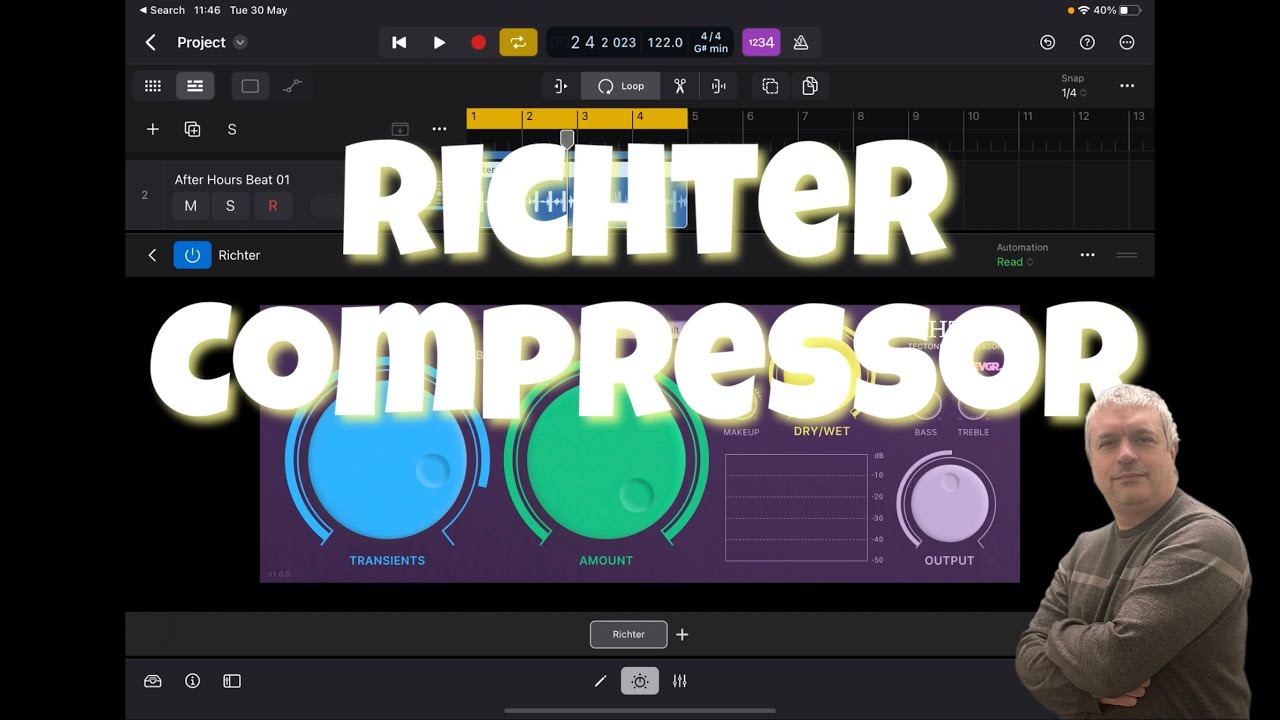The image size is (1280, 720).
Task: Click bar 9 on the timeline ruler
Action: [915, 117]
